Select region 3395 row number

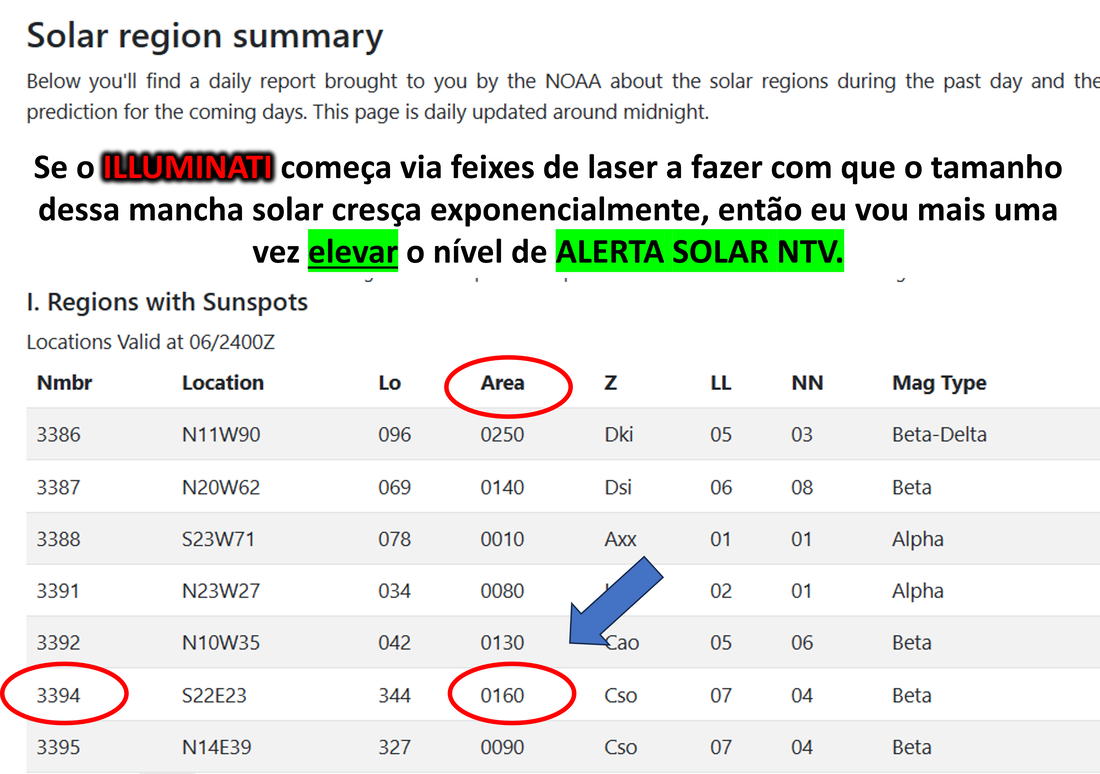(58, 747)
